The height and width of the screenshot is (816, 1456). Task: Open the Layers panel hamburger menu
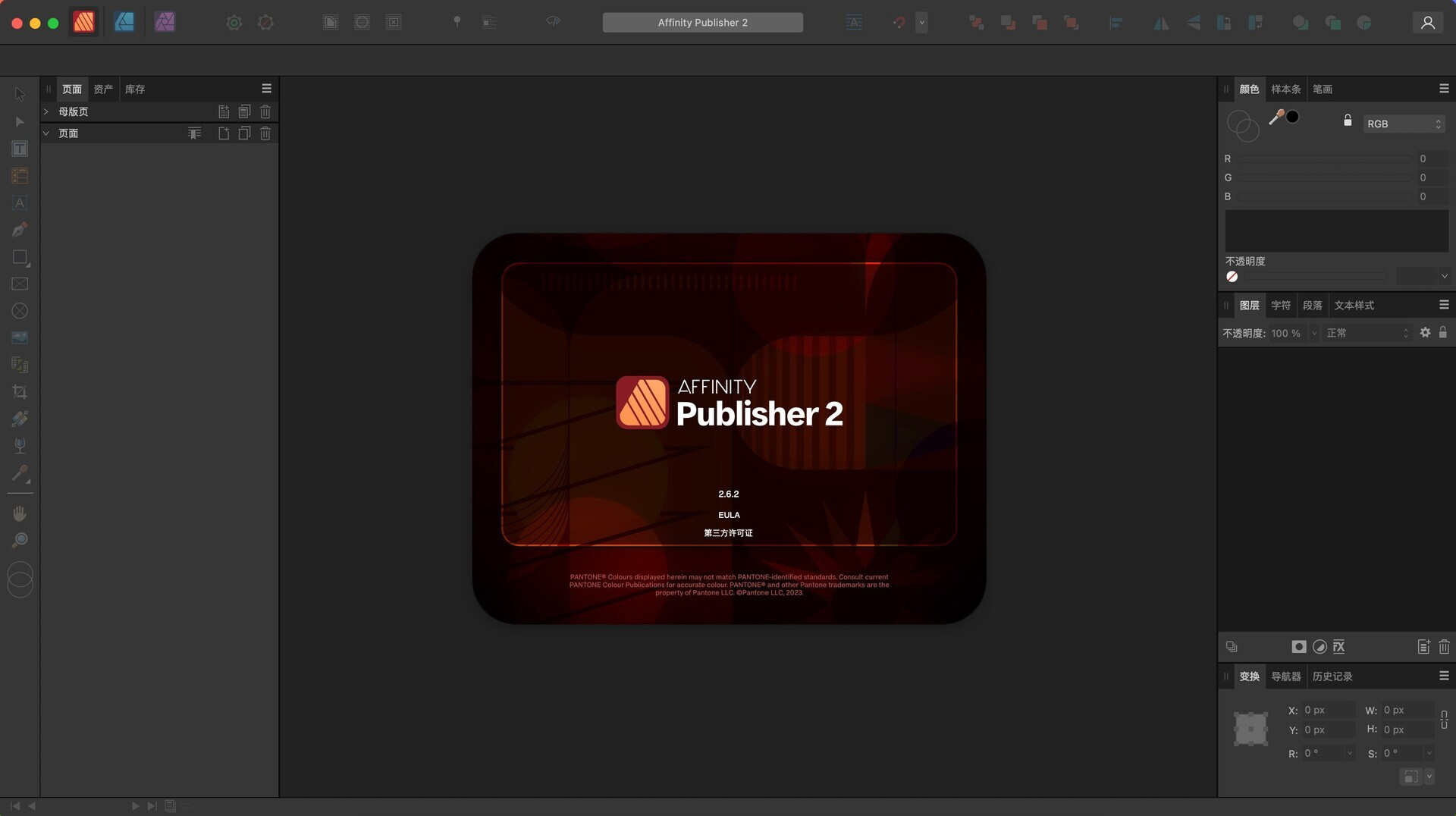tap(1444, 305)
